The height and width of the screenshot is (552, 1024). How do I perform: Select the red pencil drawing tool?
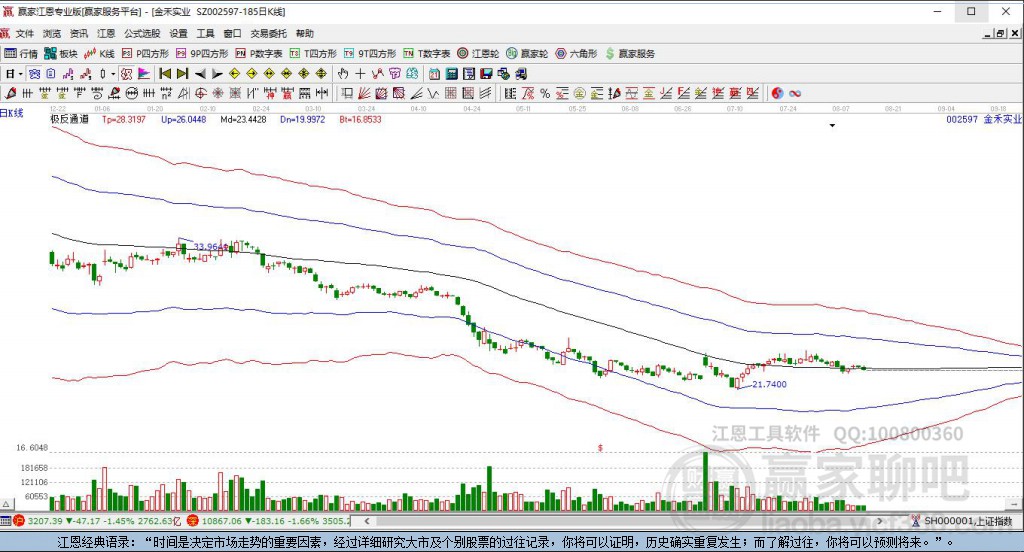[10, 93]
